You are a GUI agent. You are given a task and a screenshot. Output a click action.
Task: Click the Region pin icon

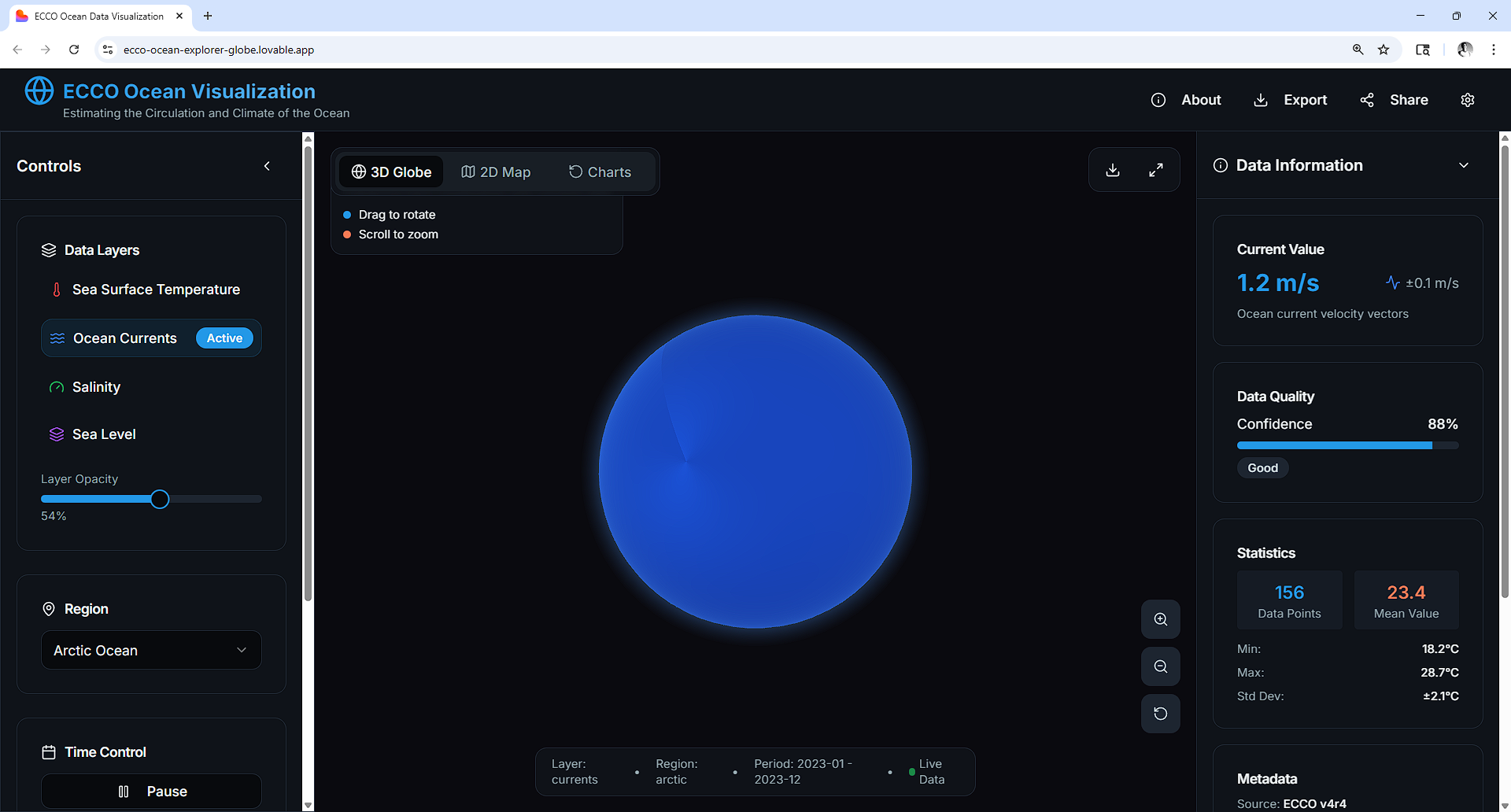point(49,609)
